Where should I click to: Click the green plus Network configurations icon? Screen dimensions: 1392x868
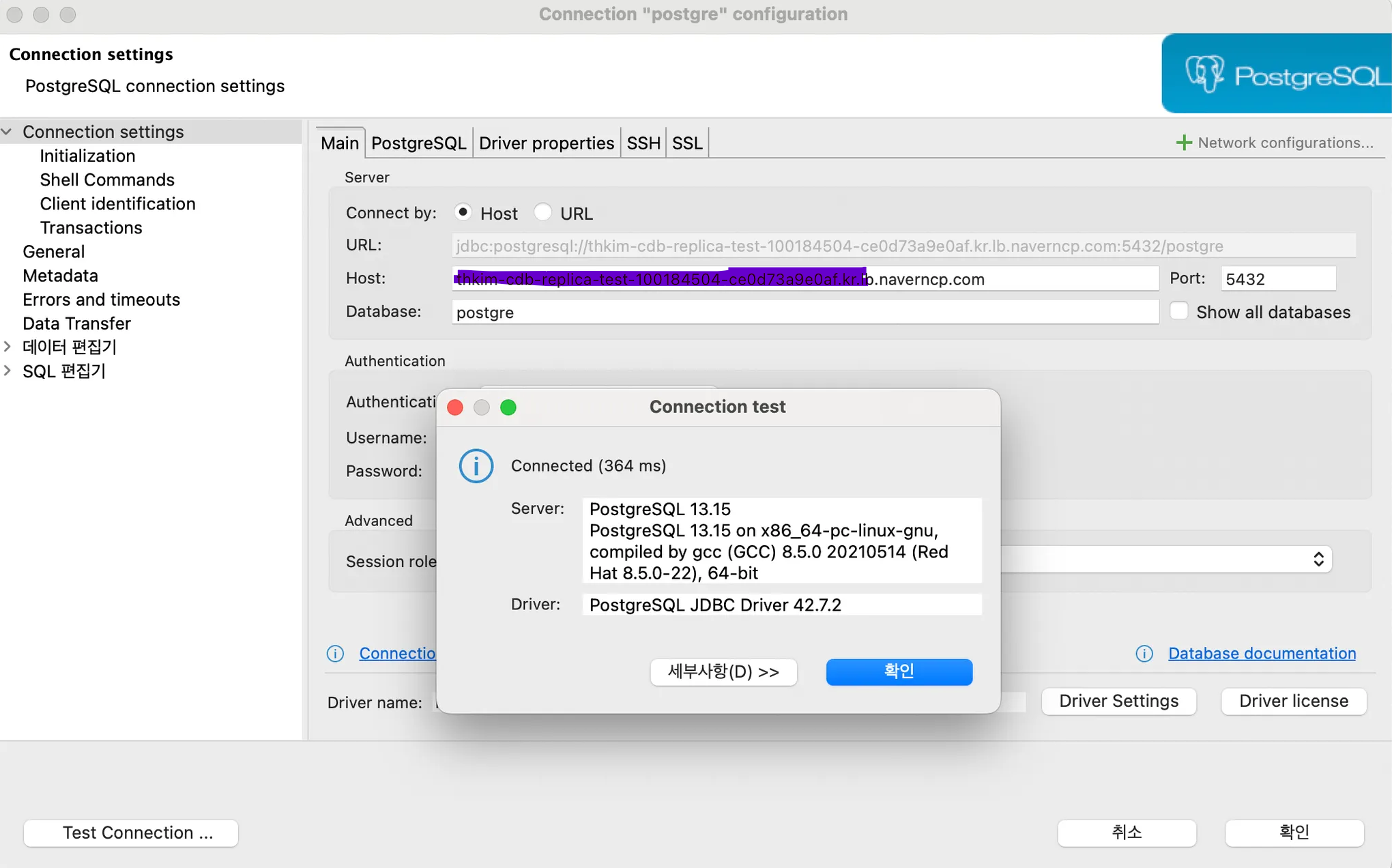pyautogui.click(x=1184, y=143)
